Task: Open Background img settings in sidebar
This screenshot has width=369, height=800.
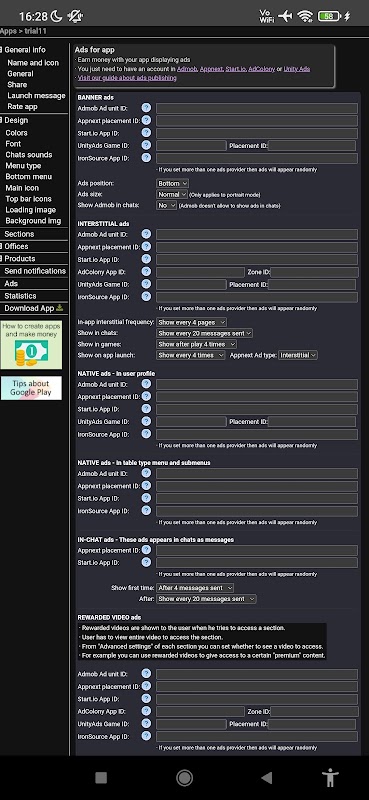Action: [x=33, y=221]
